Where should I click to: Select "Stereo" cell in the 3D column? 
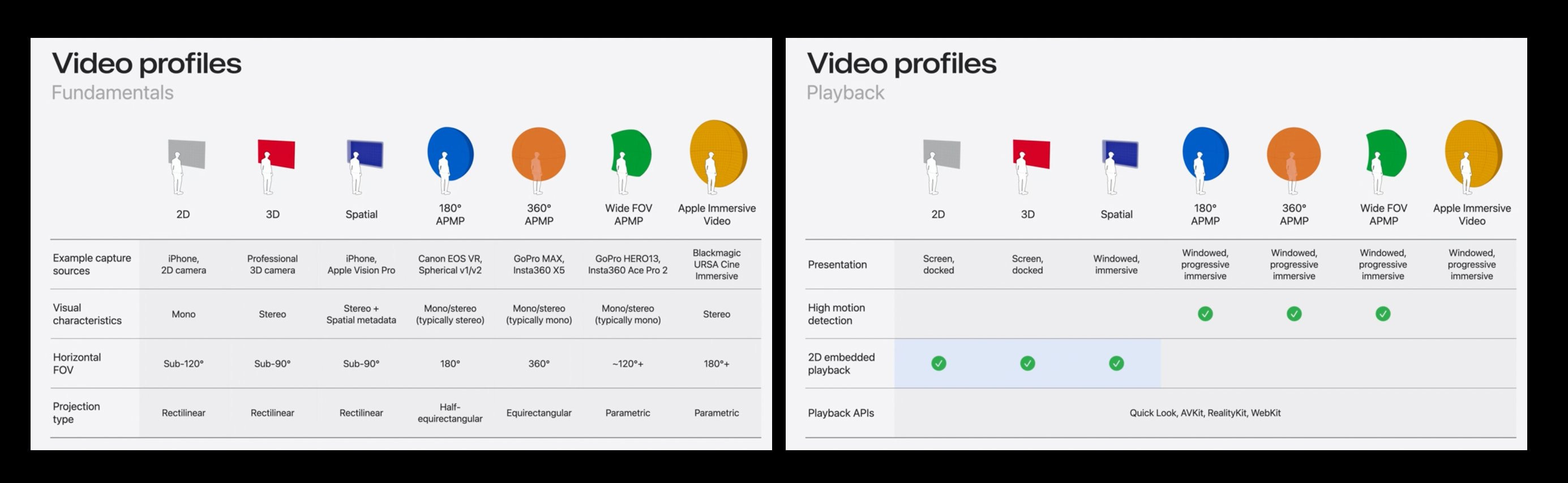[x=272, y=314]
